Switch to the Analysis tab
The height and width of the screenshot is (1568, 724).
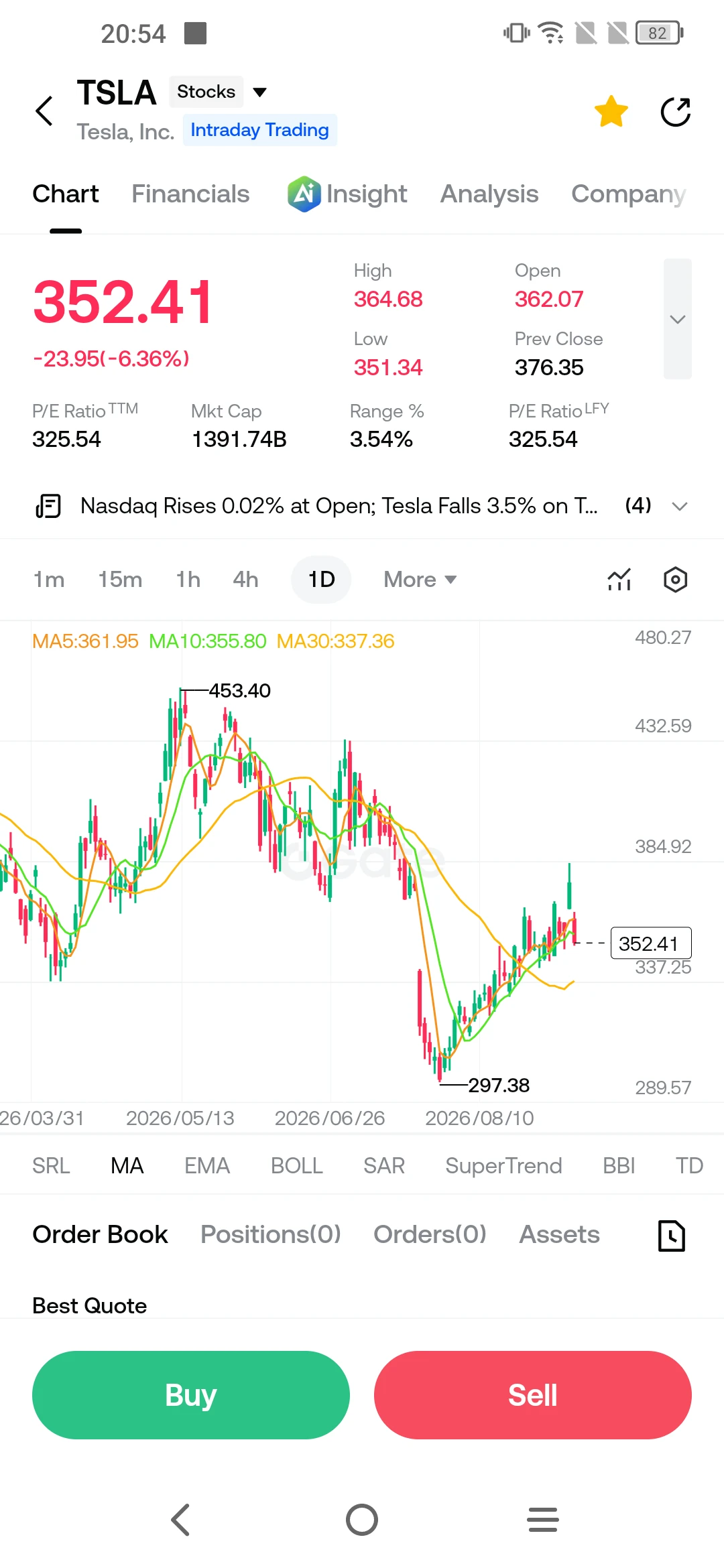tap(489, 194)
